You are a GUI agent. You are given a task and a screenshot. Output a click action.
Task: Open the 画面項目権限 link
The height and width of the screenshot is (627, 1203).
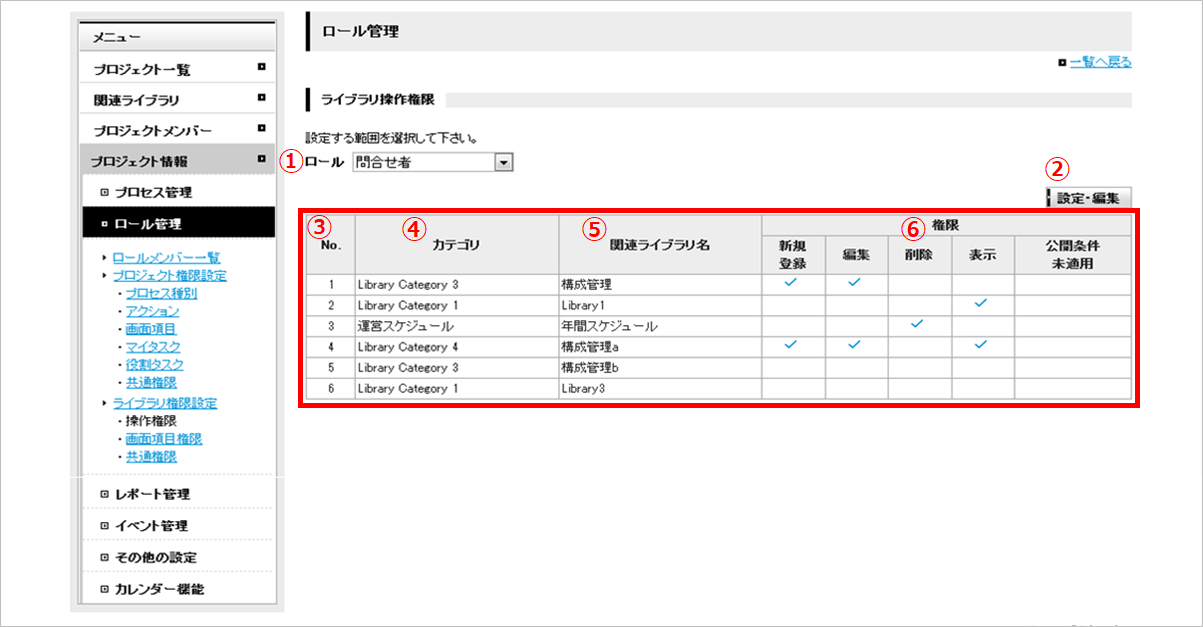164,439
